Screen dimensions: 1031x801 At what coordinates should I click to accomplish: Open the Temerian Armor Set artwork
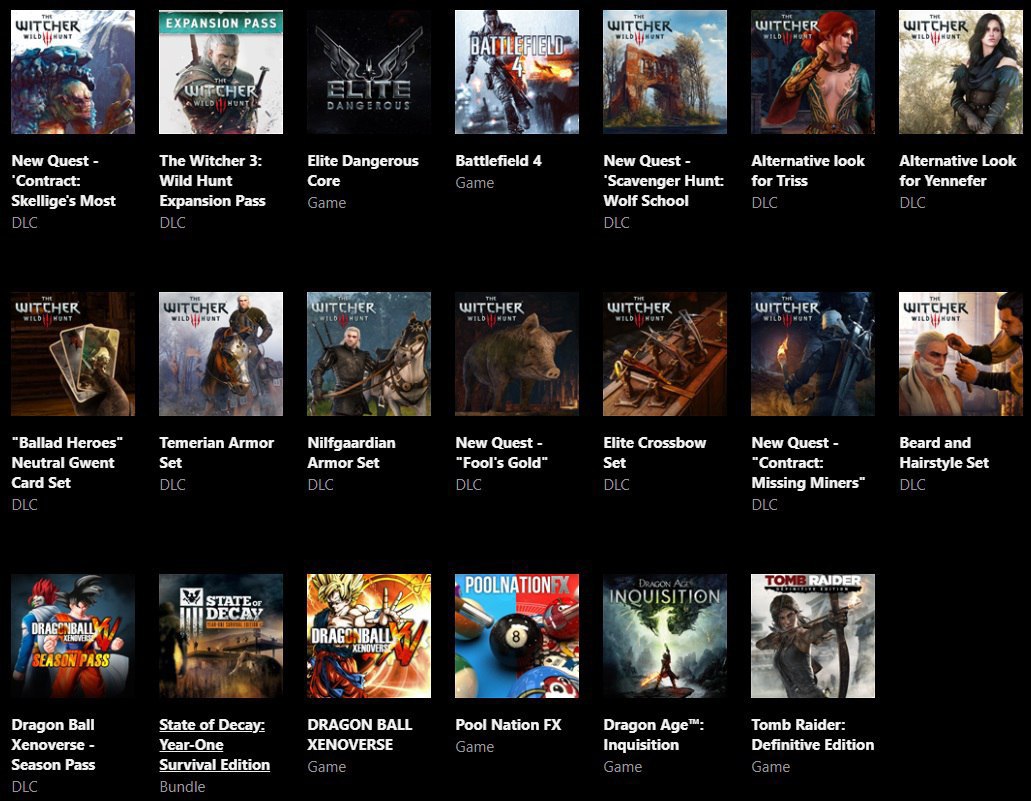221,354
